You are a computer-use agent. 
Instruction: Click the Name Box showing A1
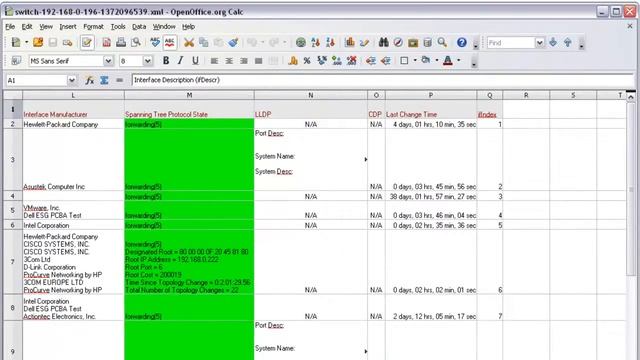pos(37,80)
